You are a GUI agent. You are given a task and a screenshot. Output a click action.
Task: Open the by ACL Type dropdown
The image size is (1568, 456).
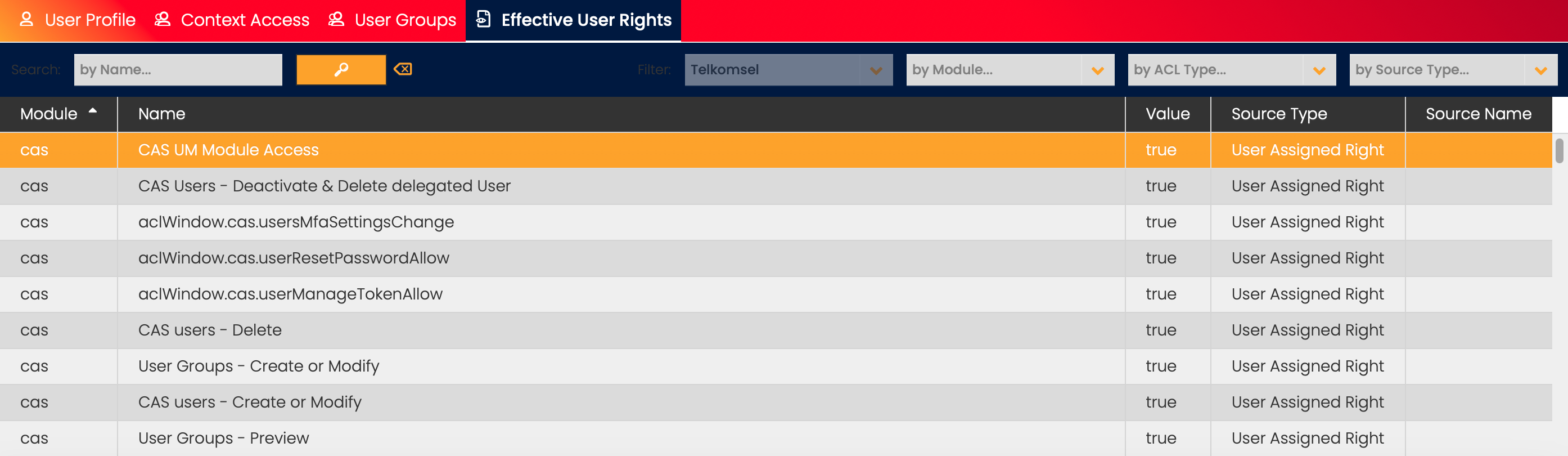point(1318,70)
